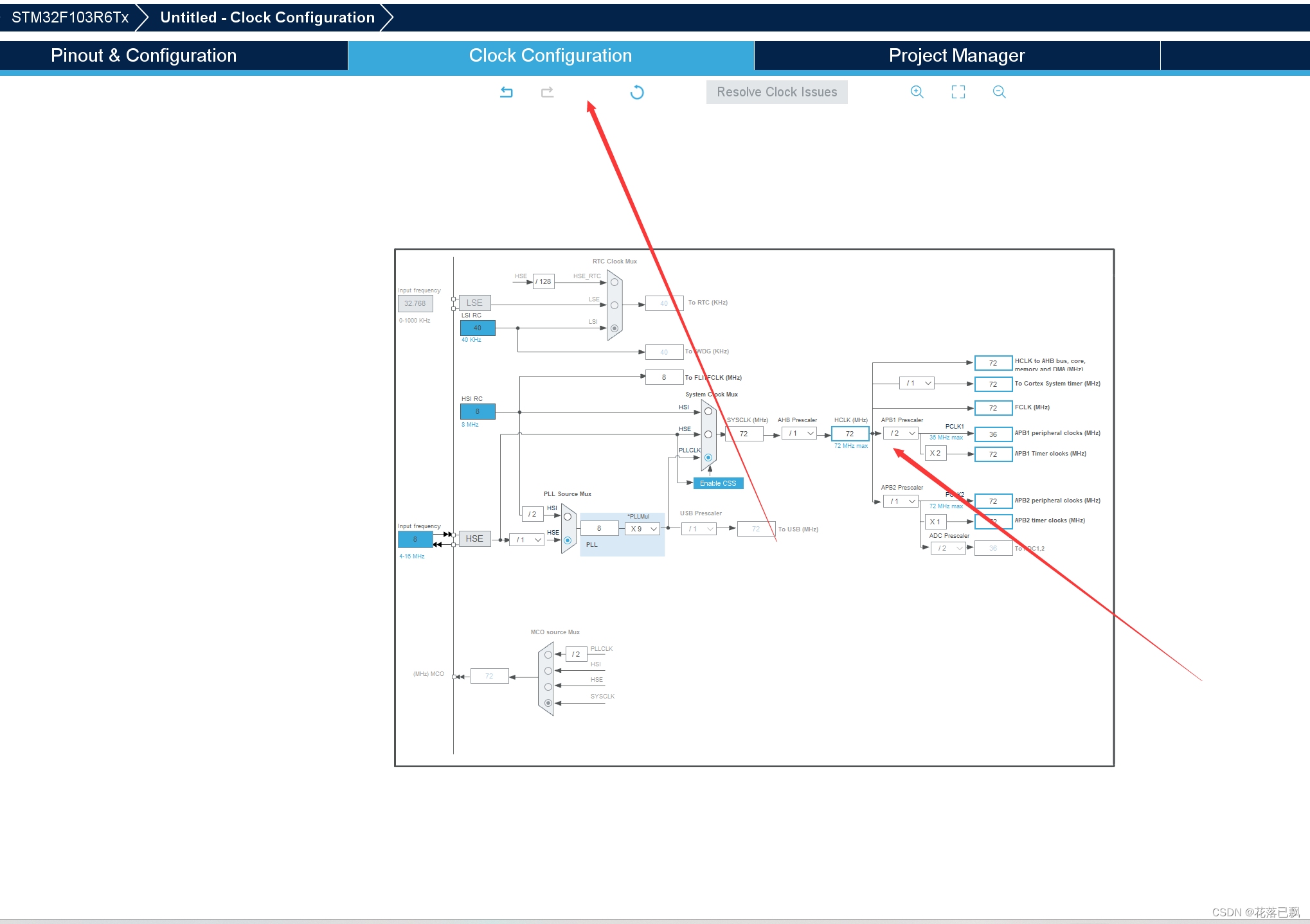
Task: Click the HSE oscillator block
Action: click(x=474, y=538)
